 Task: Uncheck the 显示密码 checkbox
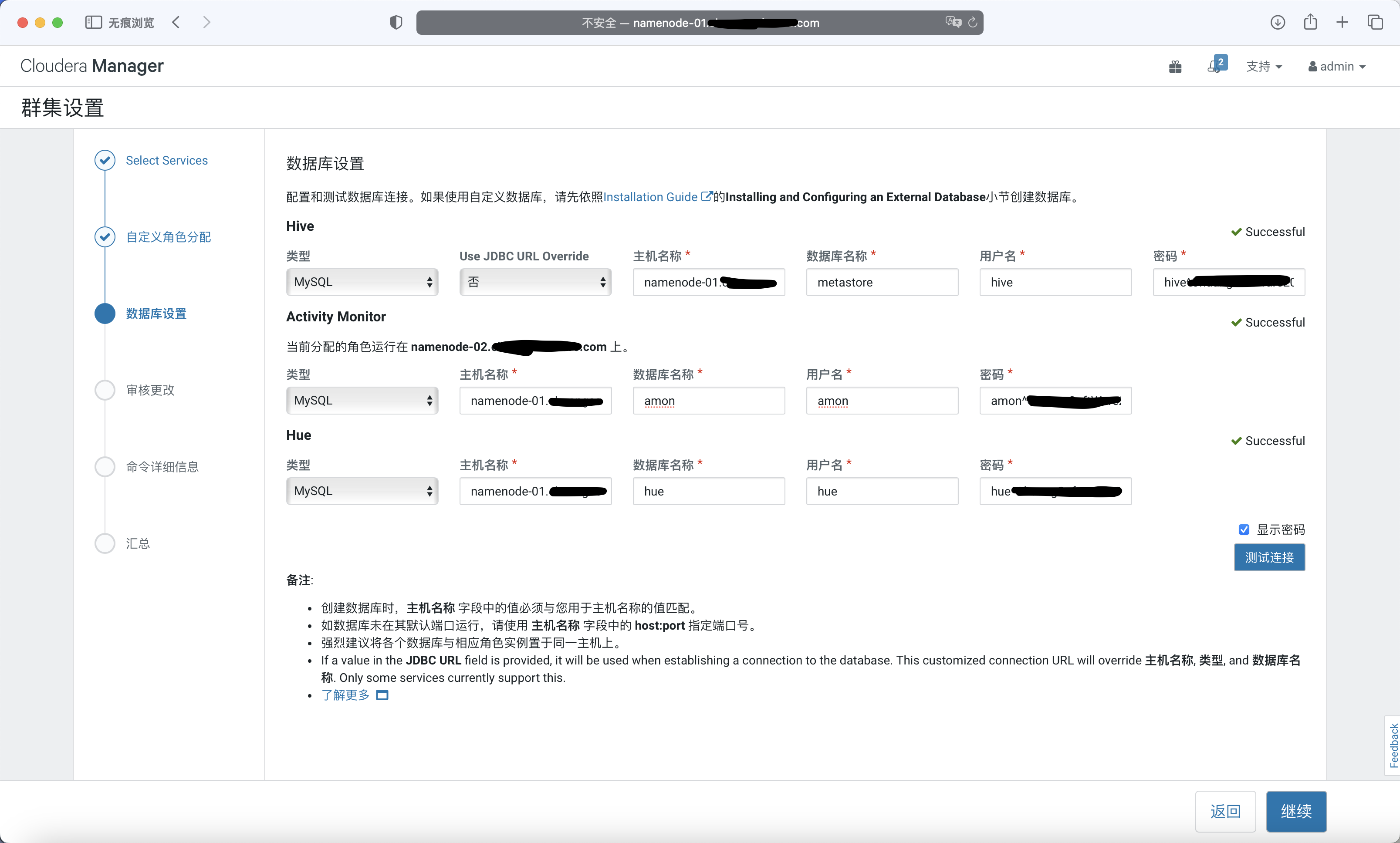[x=1244, y=529]
